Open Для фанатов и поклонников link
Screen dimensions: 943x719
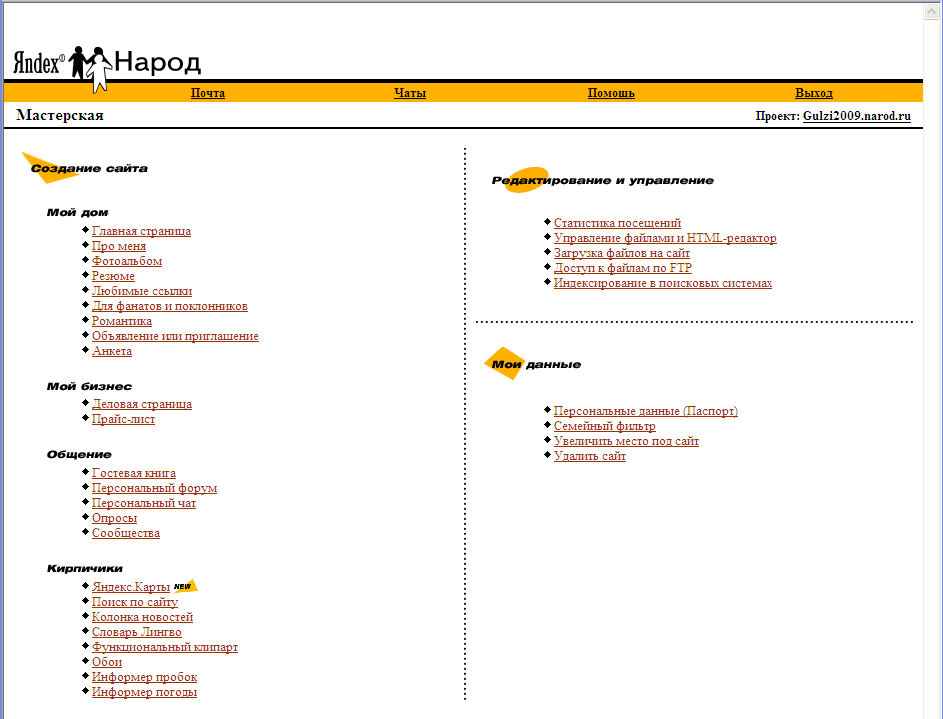point(170,306)
